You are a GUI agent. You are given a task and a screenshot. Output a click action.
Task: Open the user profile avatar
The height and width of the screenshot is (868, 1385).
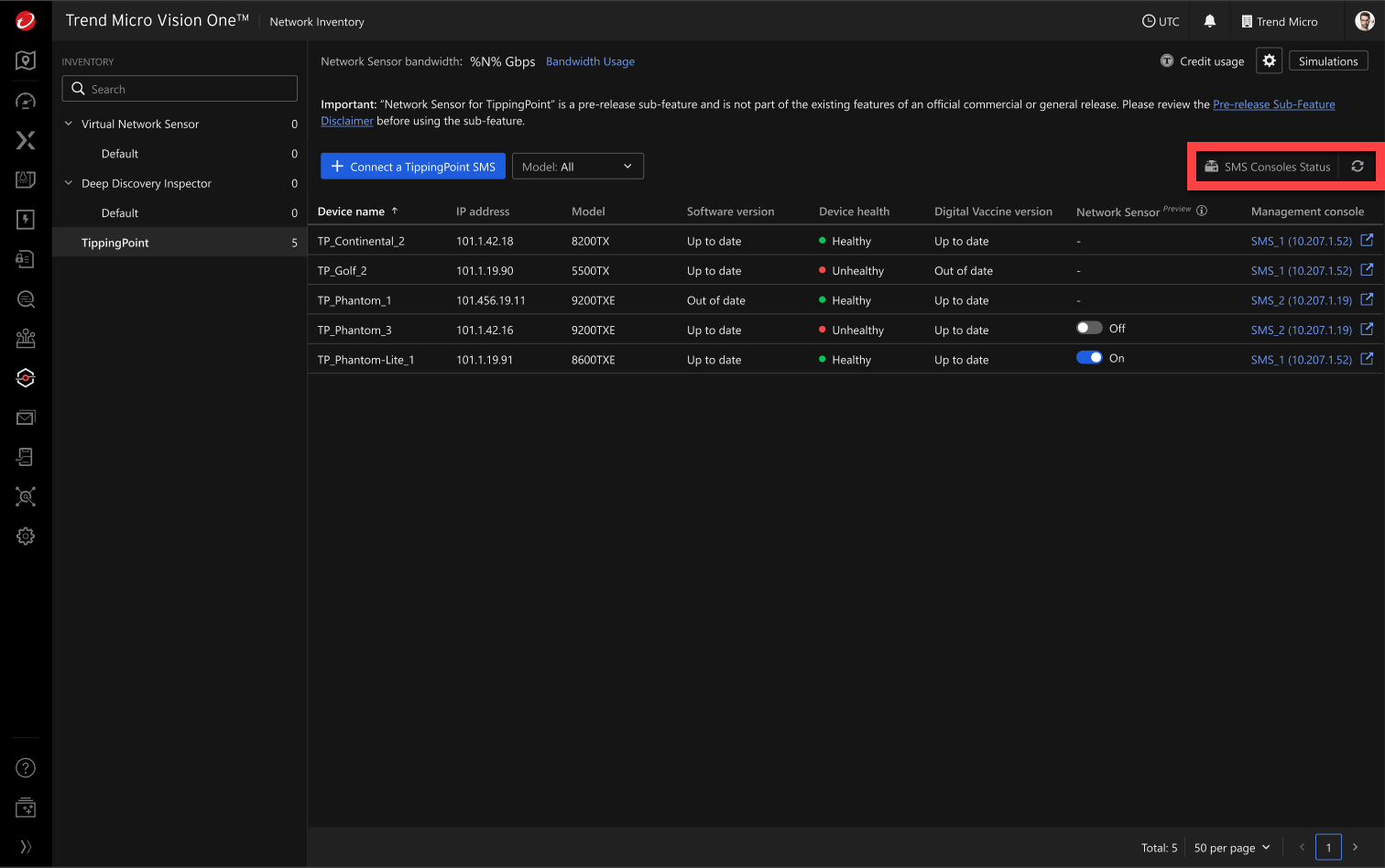(1364, 21)
